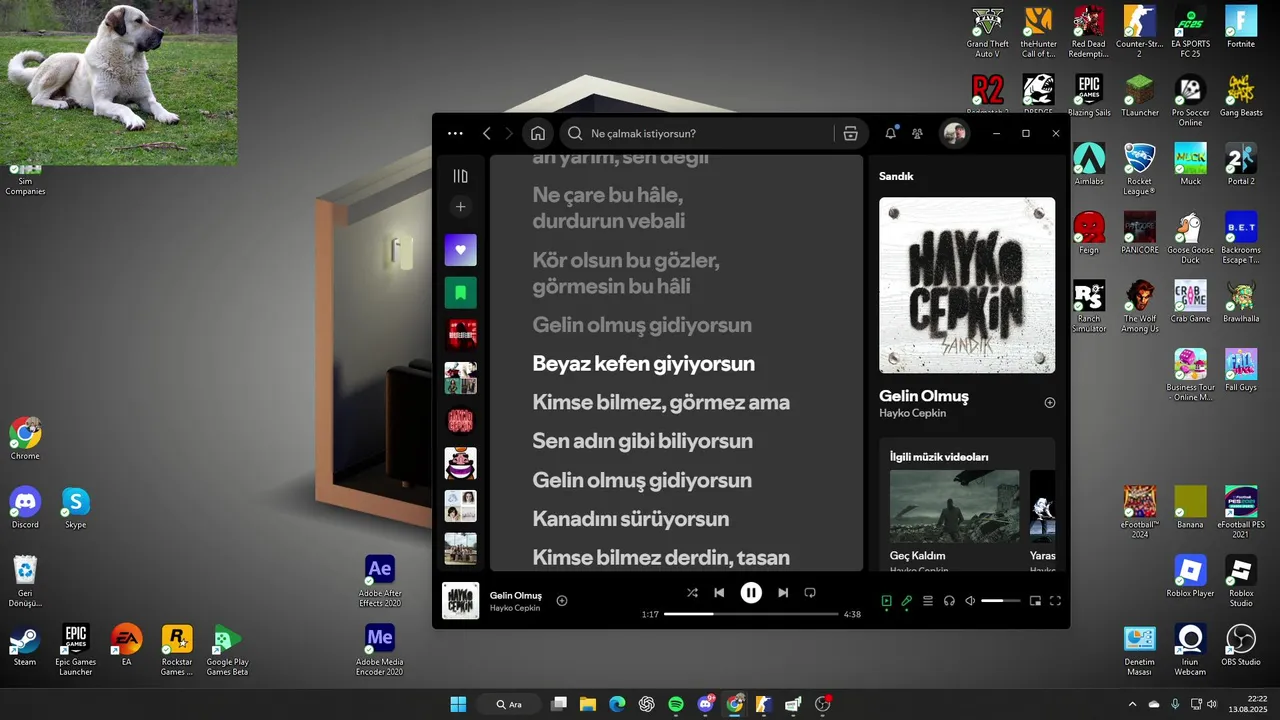This screenshot has width=1280, height=720.
Task: Jump to lyric 'Kanadını sürüyorsun'
Action: pos(630,519)
